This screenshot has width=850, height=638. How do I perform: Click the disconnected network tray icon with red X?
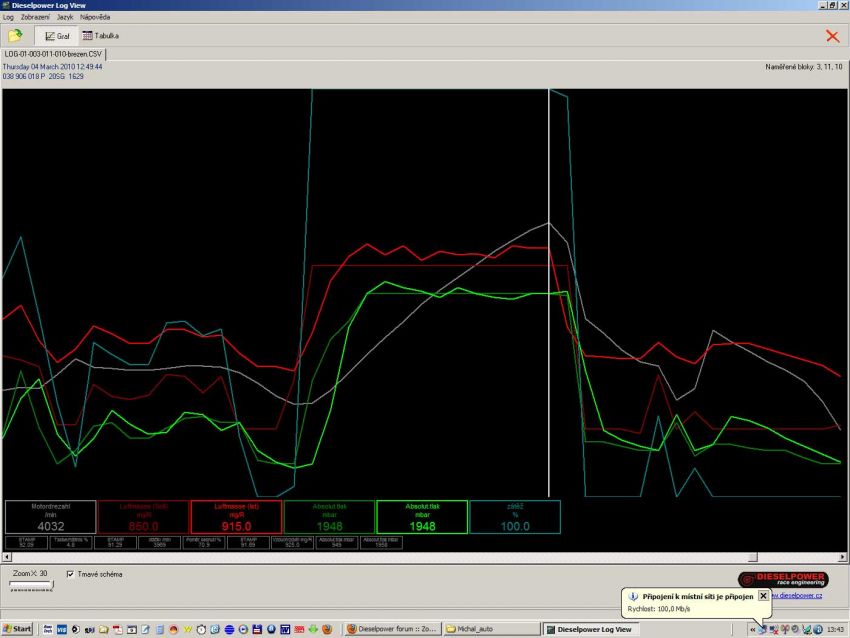pos(774,629)
